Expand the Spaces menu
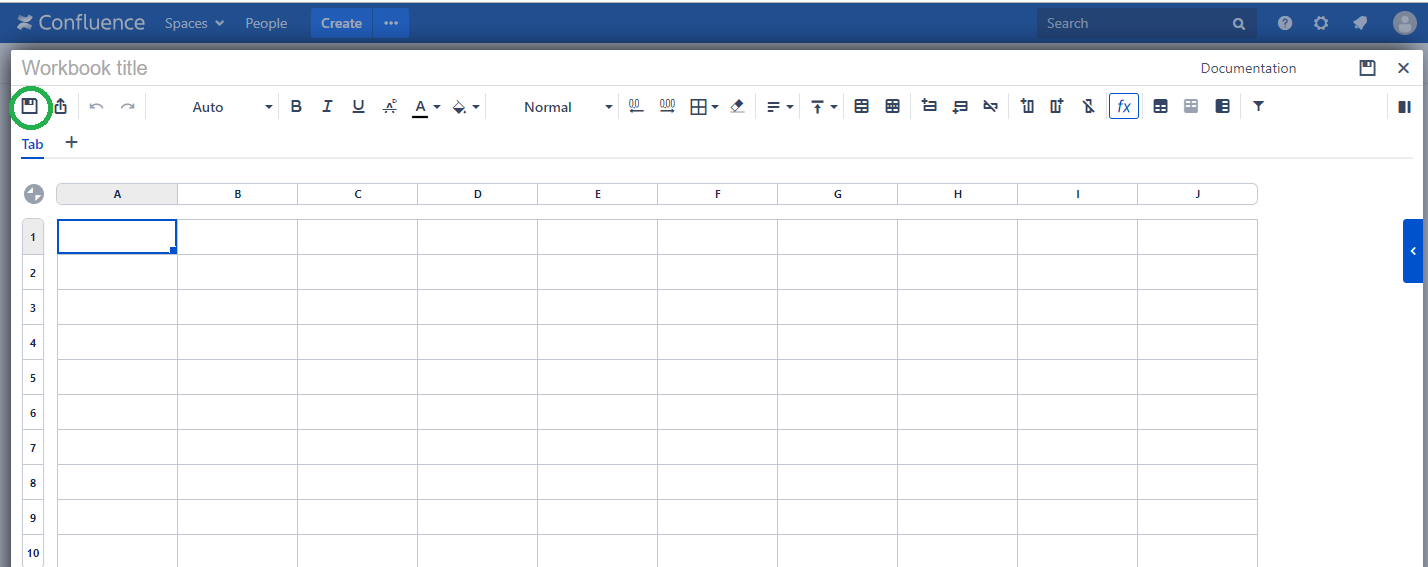 click(194, 23)
